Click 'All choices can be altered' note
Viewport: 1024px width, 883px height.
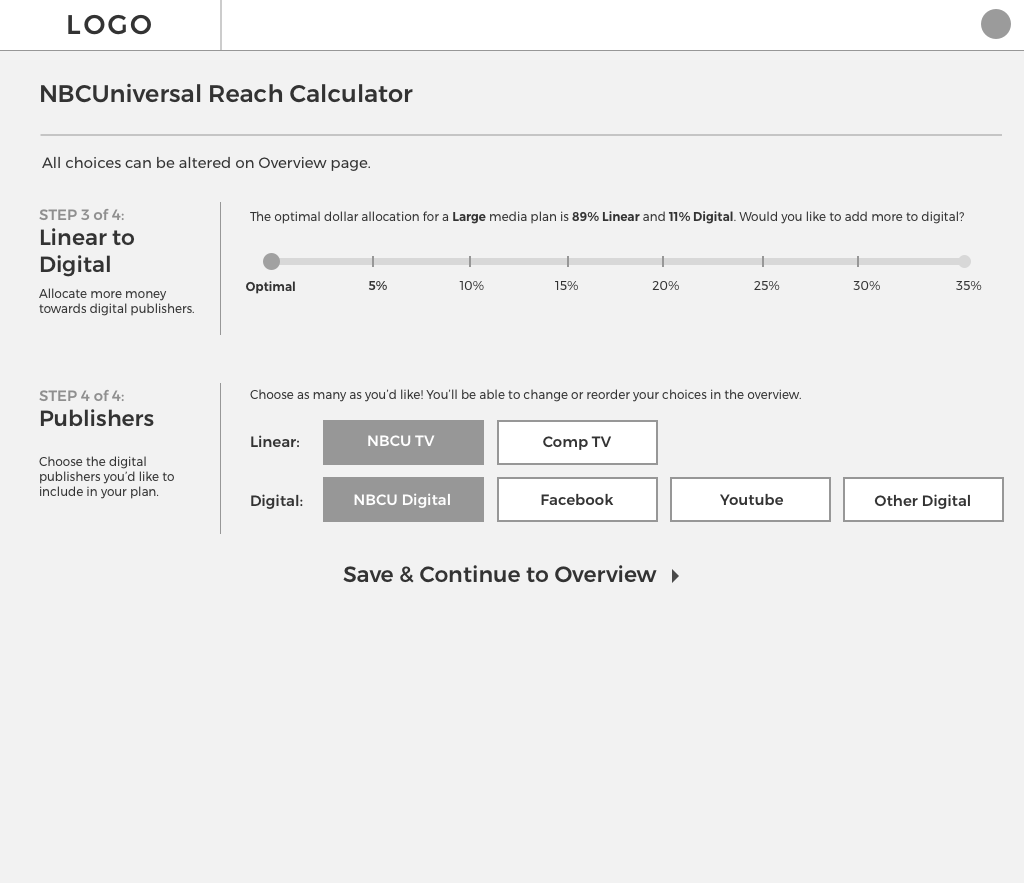pos(206,163)
